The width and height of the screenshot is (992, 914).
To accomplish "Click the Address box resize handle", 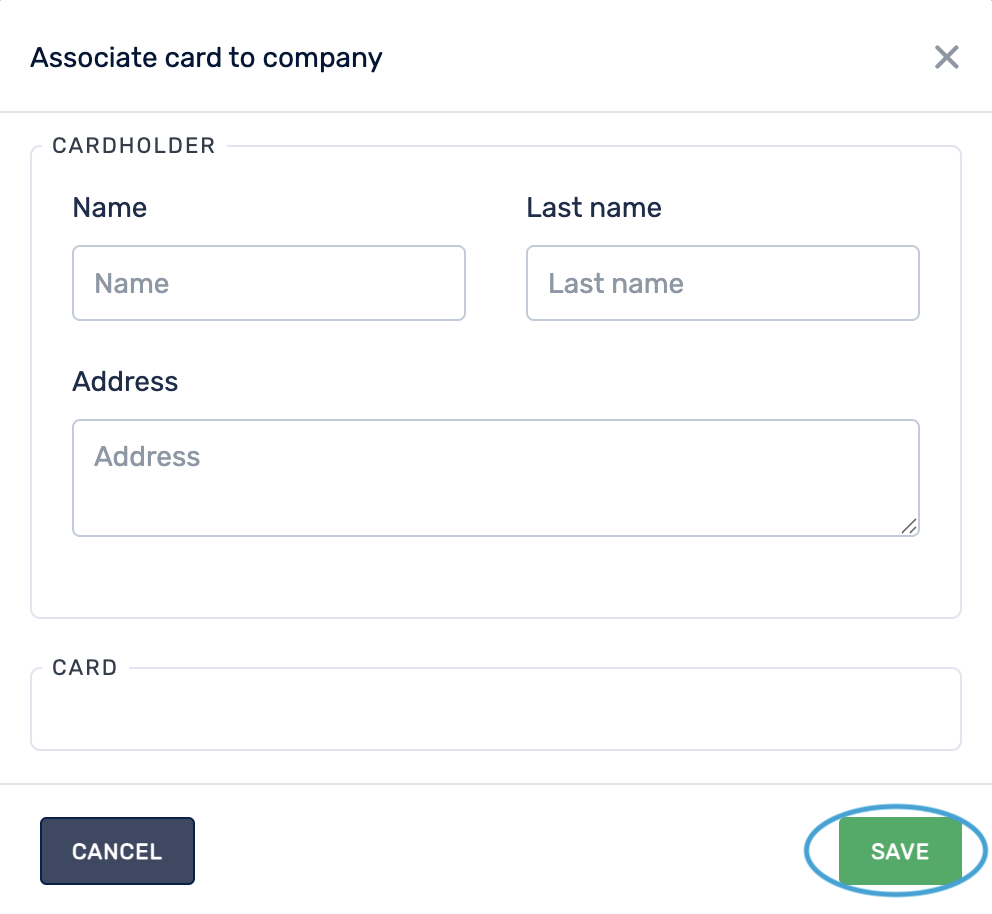I will [x=909, y=526].
